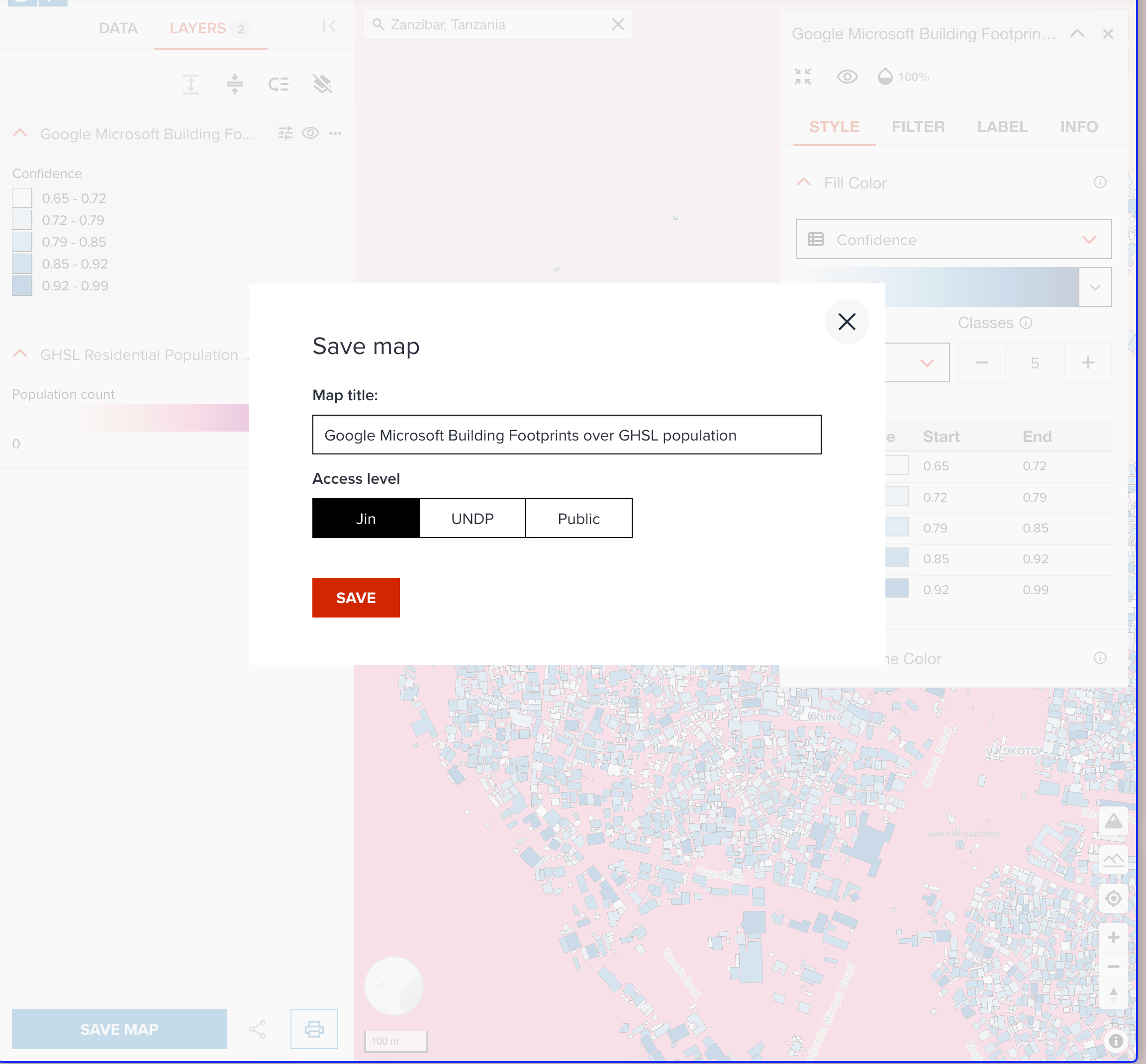Click the expand all layers icon
1146x1064 pixels.
(x=191, y=84)
